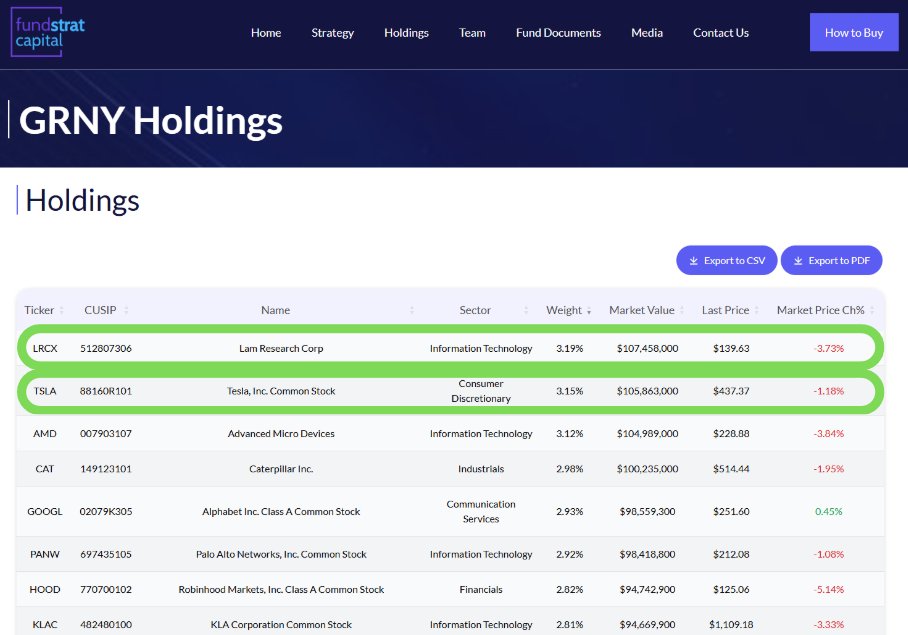Click Financials sector cell
The width and height of the screenshot is (908, 635).
(481, 590)
